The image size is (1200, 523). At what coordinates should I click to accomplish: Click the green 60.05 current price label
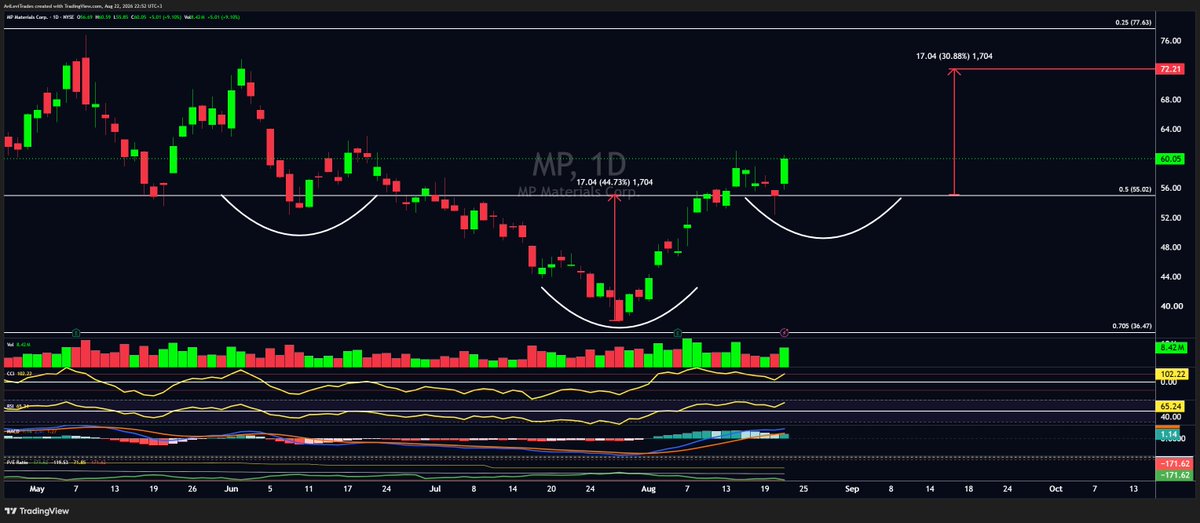(x=1170, y=158)
